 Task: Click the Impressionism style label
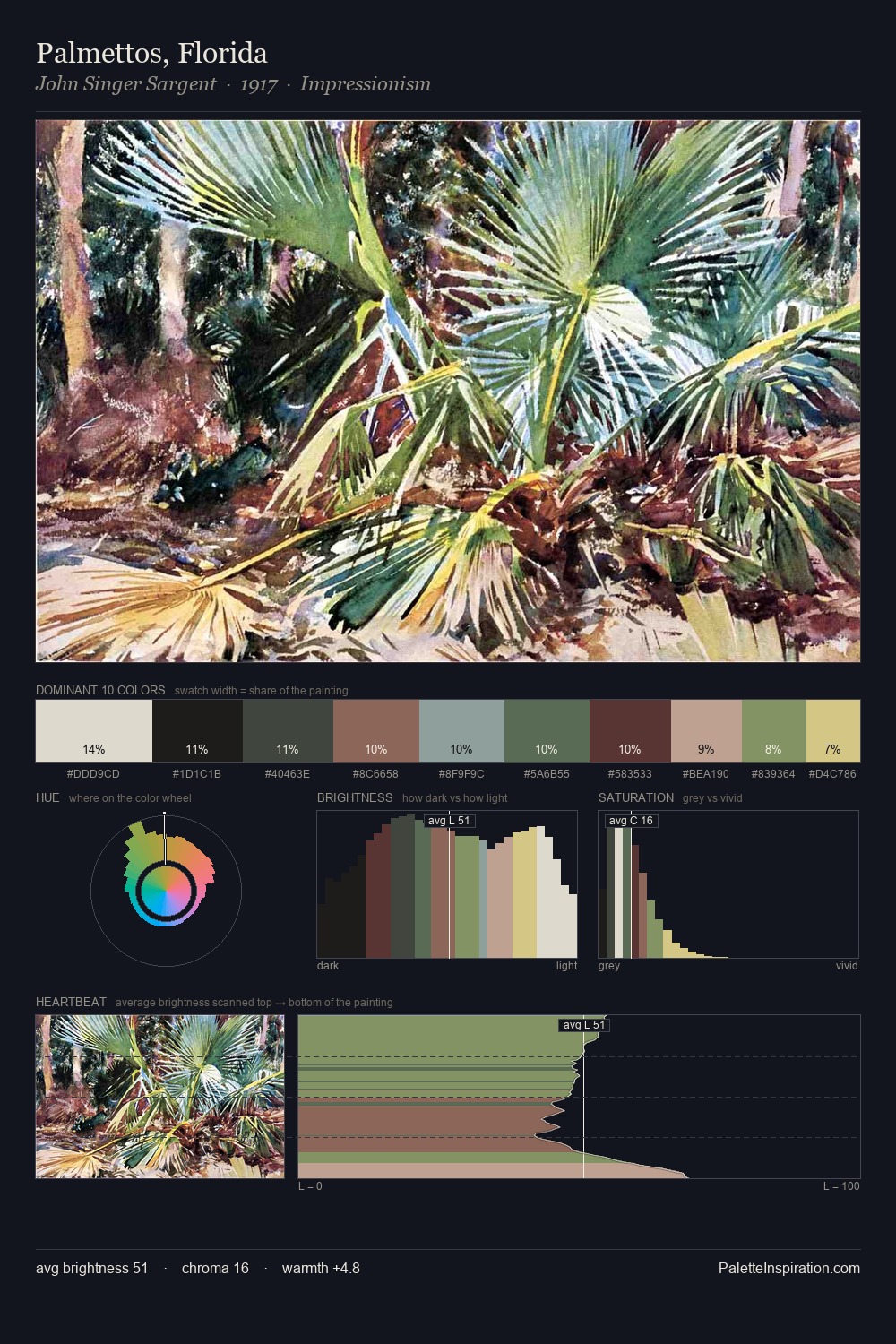[365, 84]
